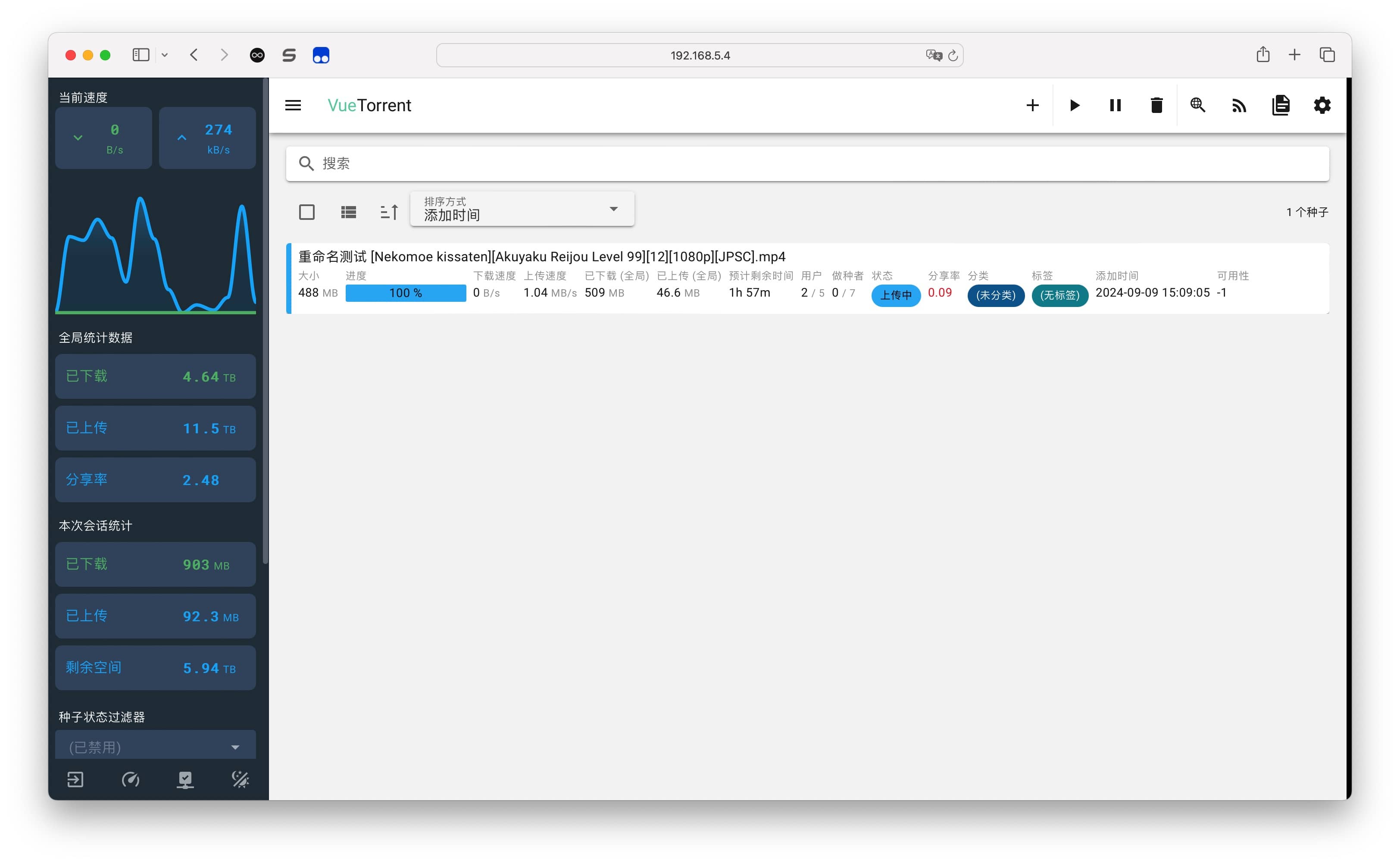The height and width of the screenshot is (864, 1400).
Task: Click the 100 % progress bar
Action: [406, 293]
